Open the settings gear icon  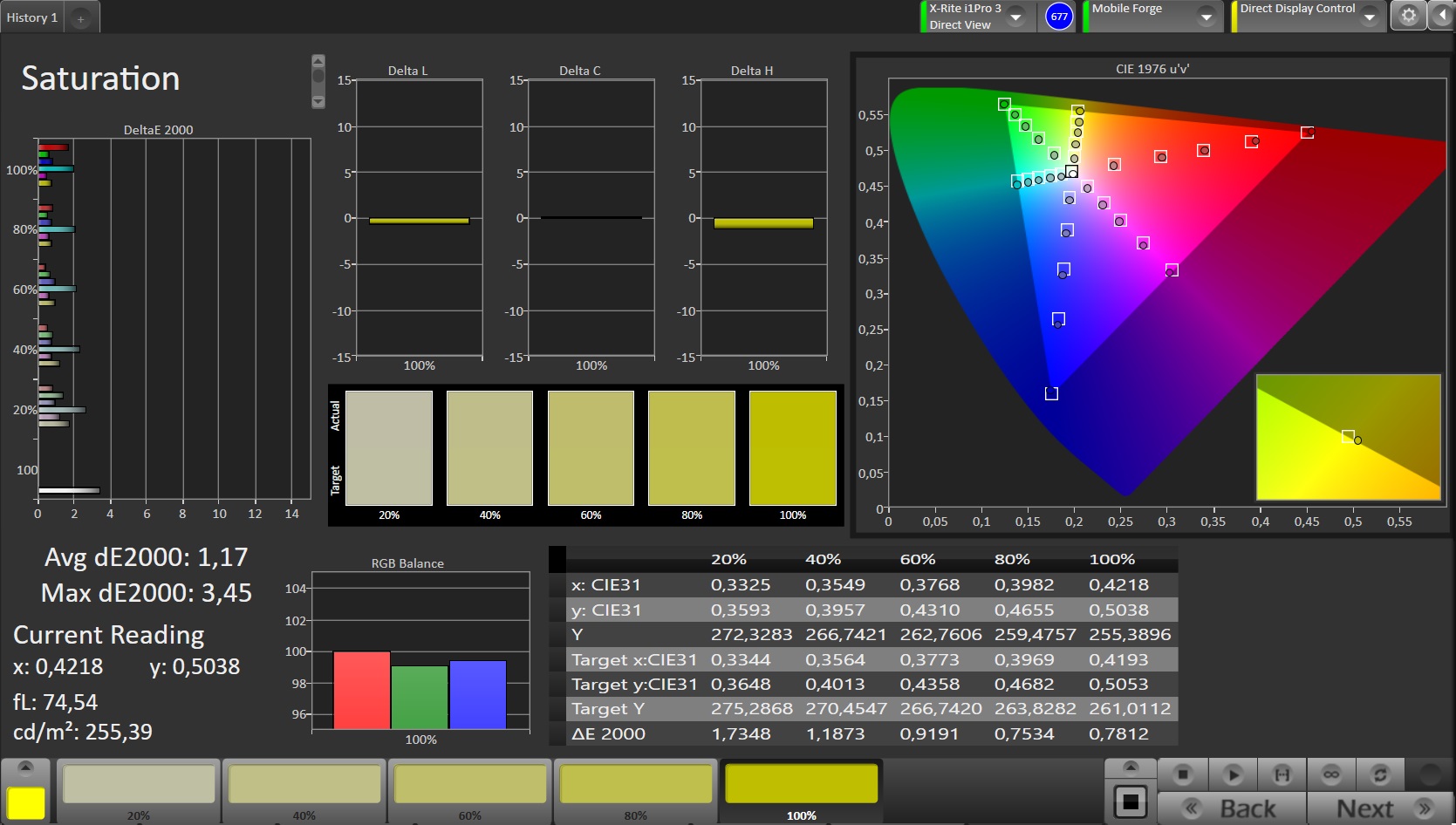click(1408, 16)
